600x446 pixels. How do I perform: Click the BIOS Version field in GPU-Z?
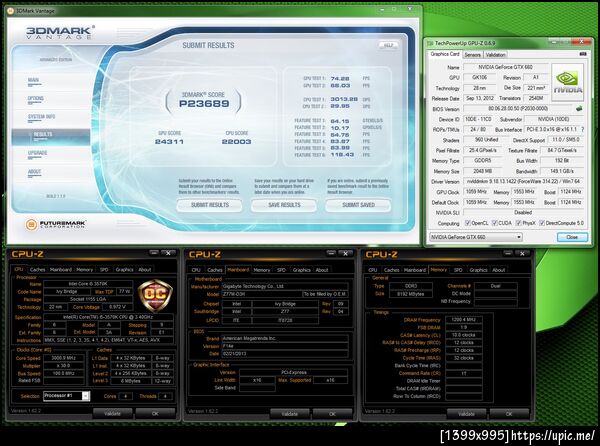[x=518, y=109]
